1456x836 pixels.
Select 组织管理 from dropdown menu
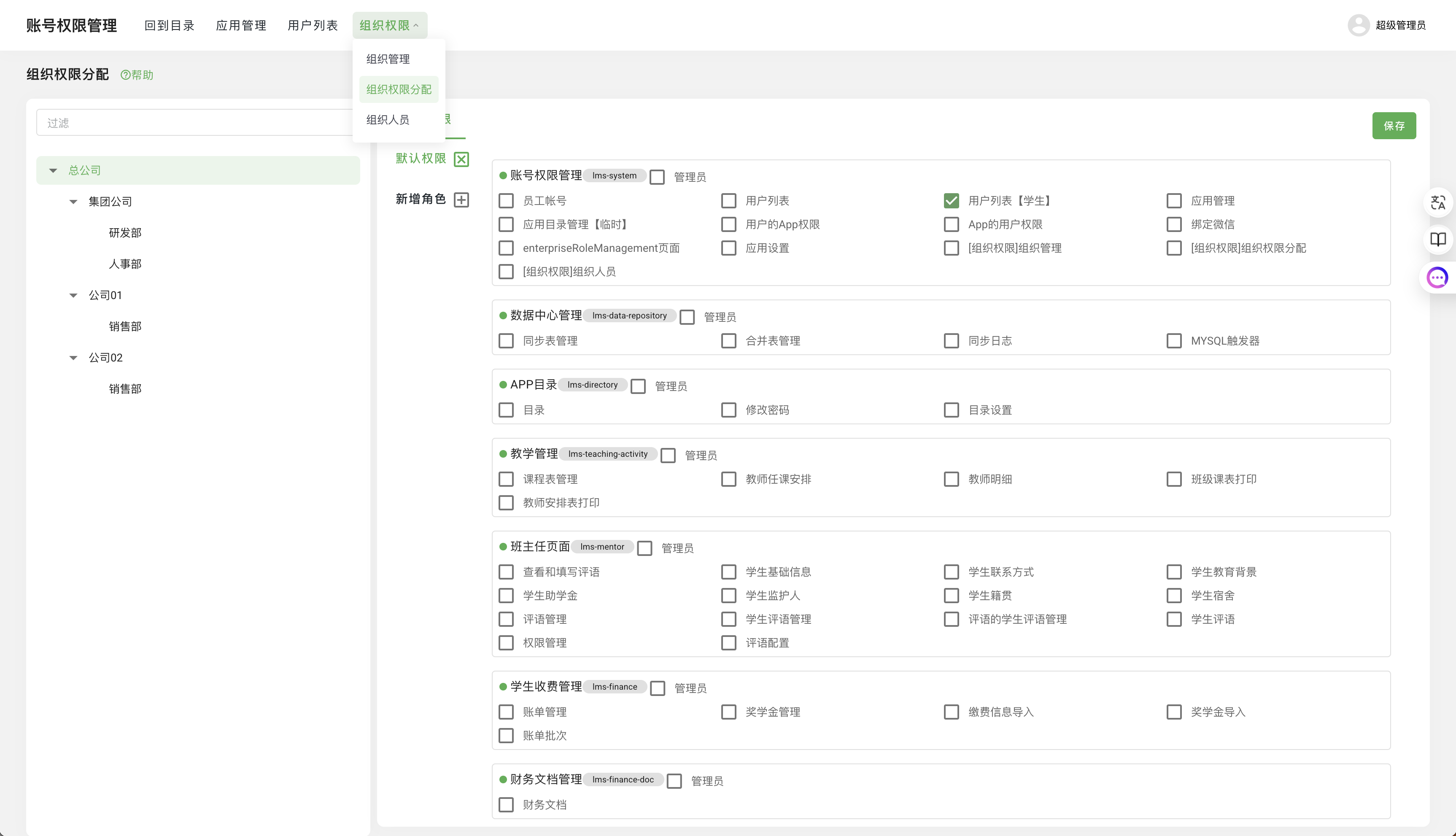(x=388, y=59)
